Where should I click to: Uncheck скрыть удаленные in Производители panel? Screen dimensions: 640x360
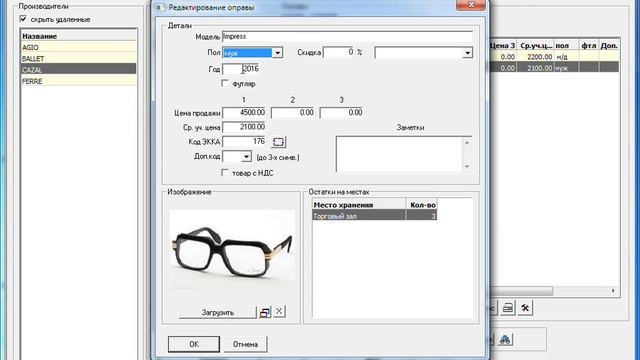[x=23, y=19]
